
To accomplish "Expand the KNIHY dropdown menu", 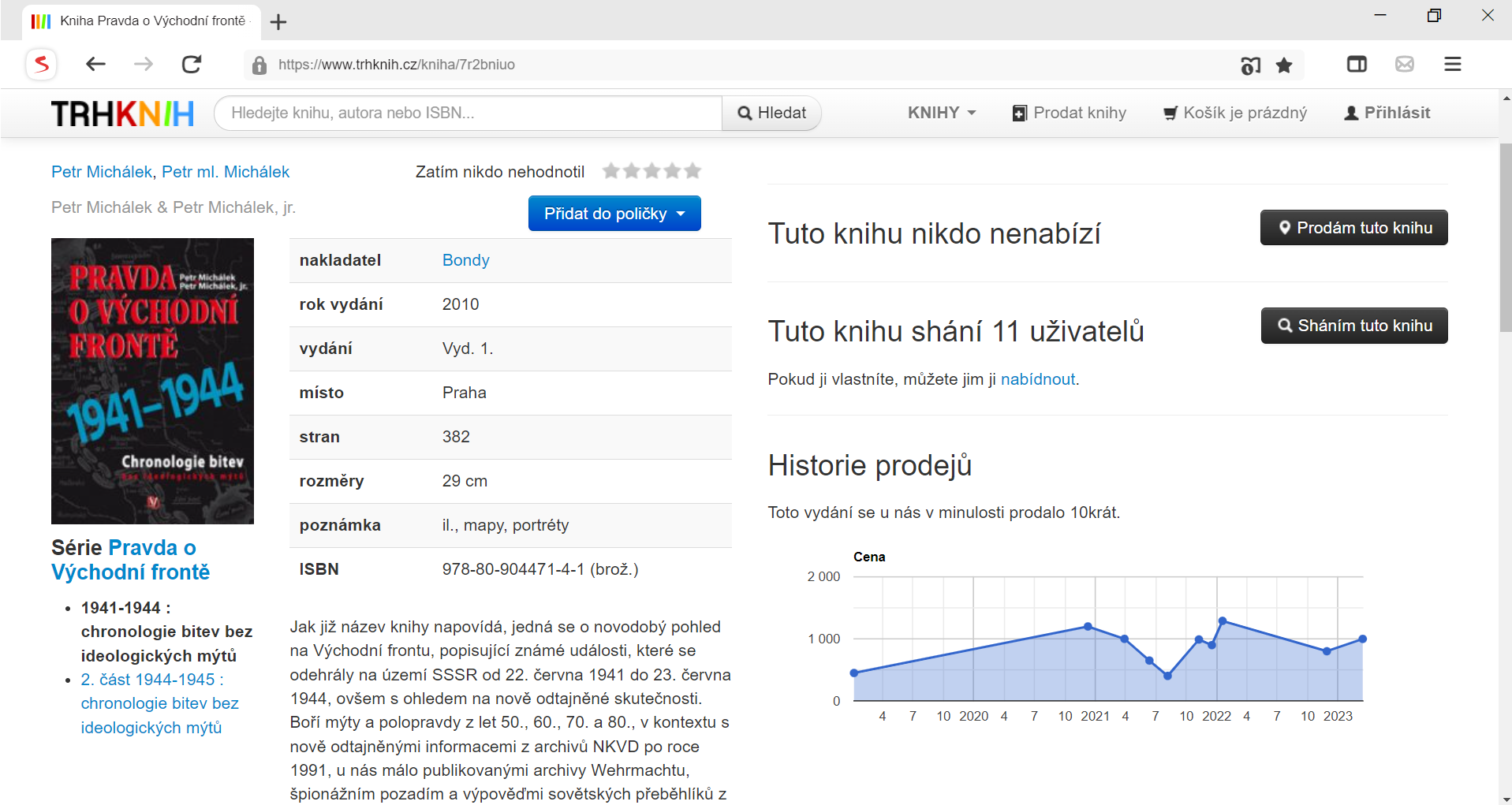I will pos(941,113).
